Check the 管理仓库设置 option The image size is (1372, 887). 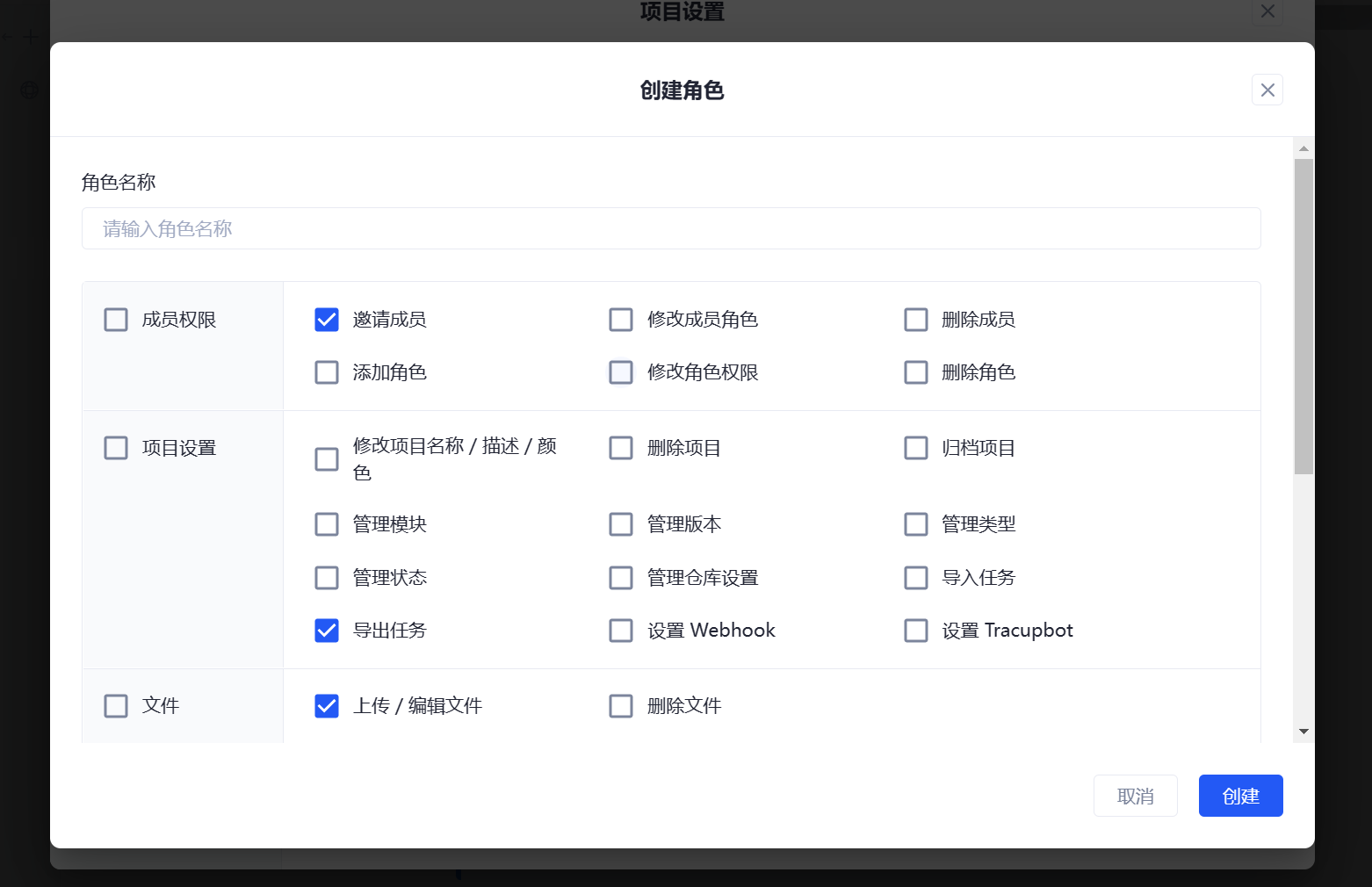(621, 578)
